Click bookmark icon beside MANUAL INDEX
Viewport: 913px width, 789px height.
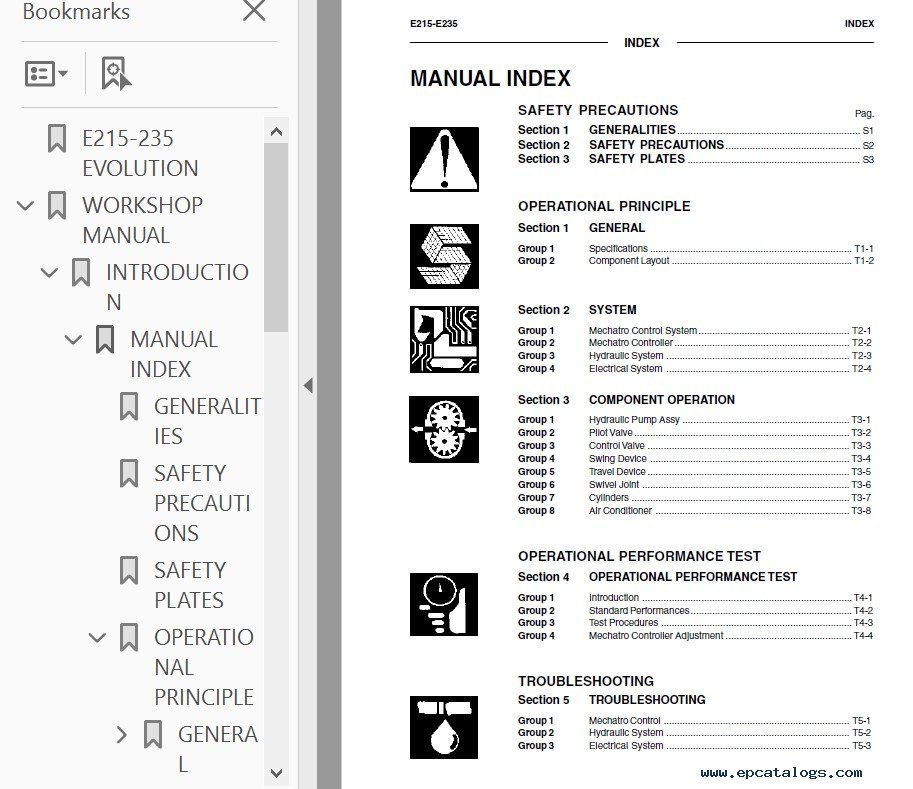[105, 339]
